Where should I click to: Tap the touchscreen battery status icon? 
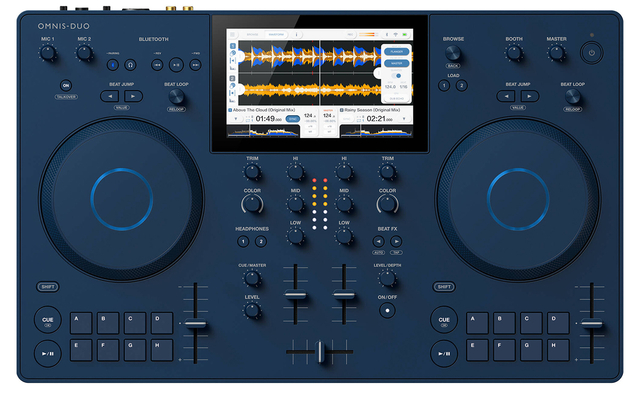pyautogui.click(x=405, y=35)
